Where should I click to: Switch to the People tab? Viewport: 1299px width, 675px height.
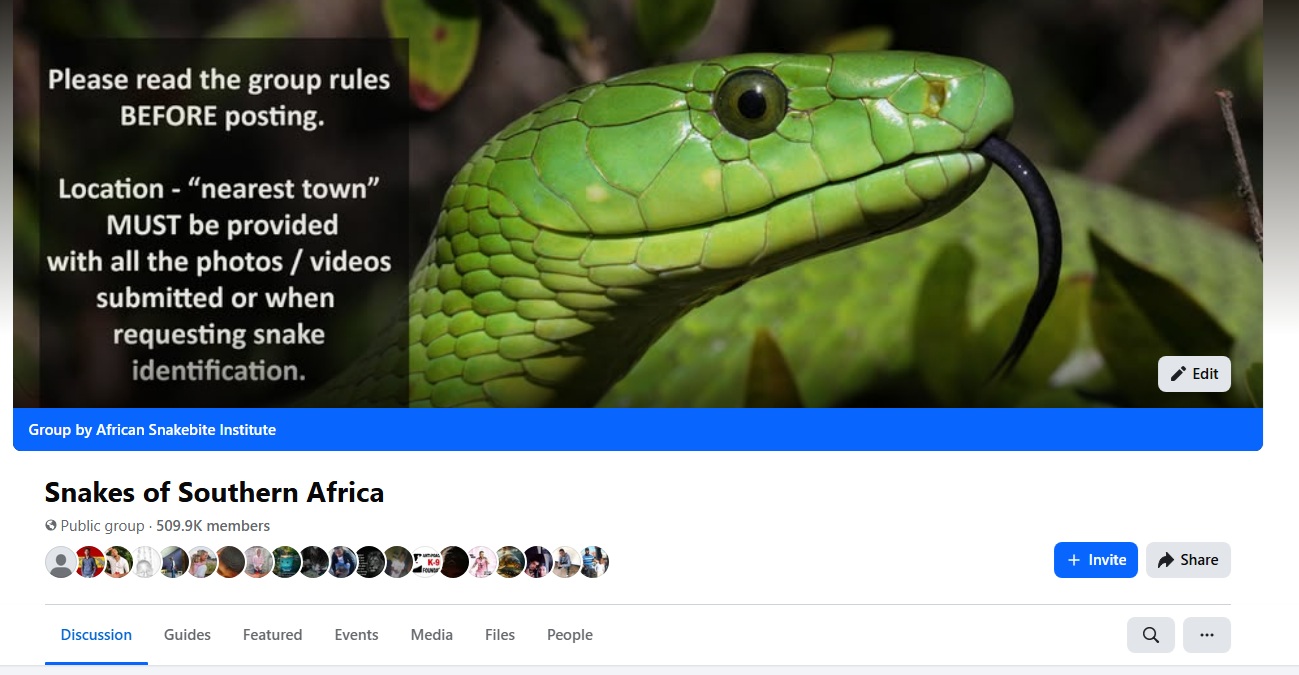(570, 635)
